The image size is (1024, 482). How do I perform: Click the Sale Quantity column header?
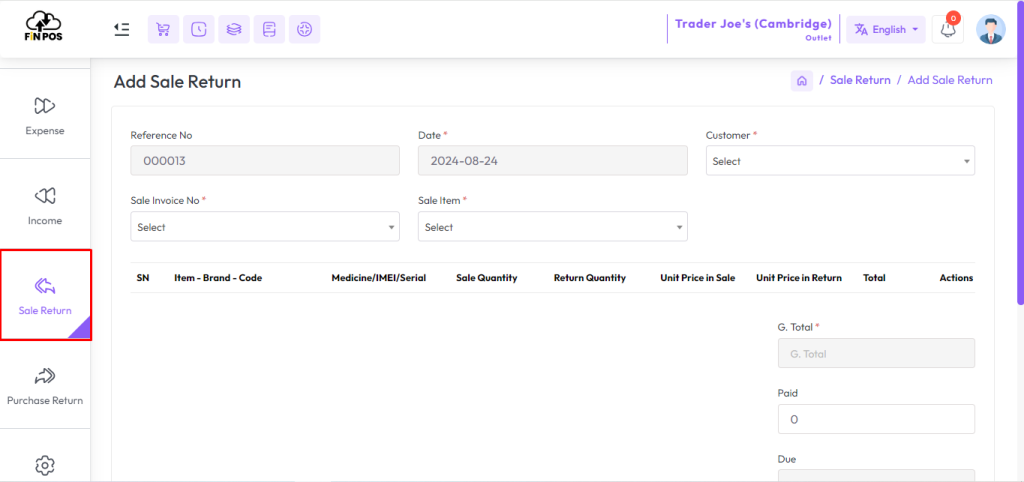[x=487, y=278]
